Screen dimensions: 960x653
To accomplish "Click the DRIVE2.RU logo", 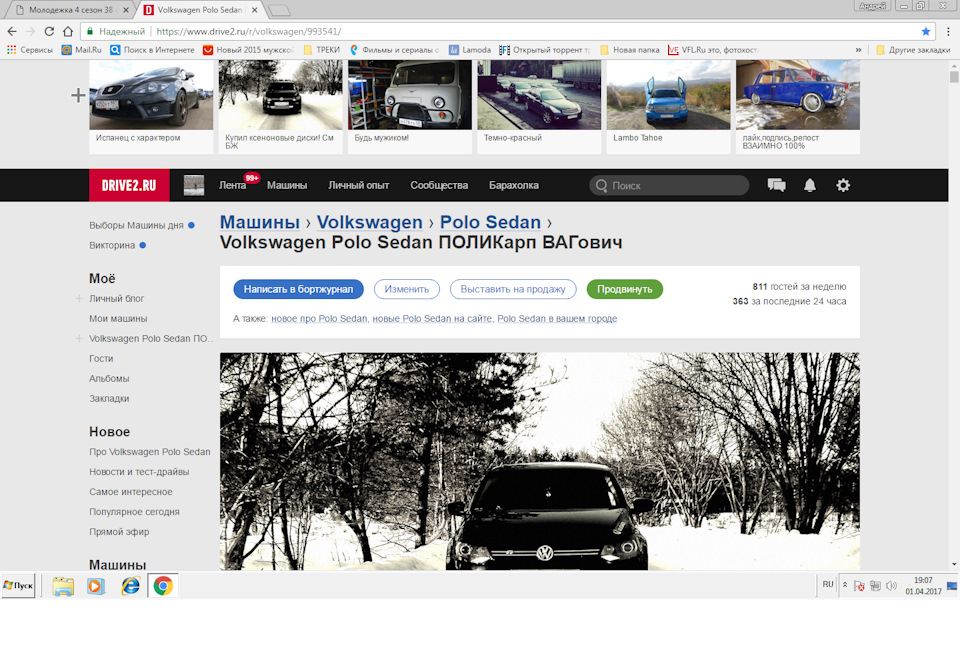I will click(128, 185).
